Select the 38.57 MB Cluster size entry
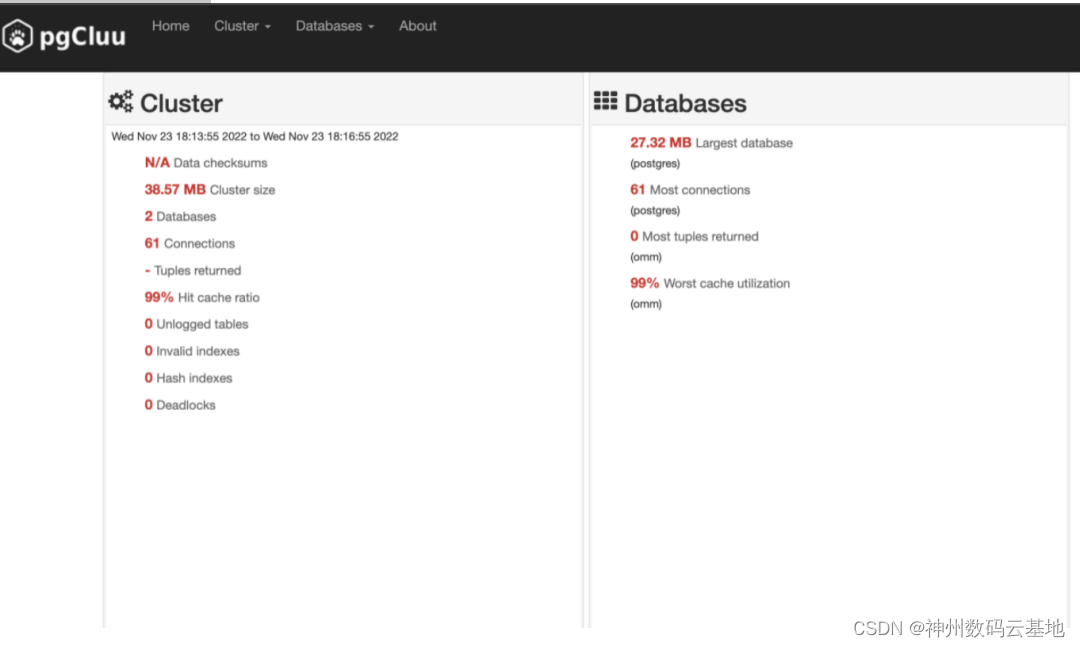Image resolution: width=1080 pixels, height=647 pixels. click(x=209, y=189)
